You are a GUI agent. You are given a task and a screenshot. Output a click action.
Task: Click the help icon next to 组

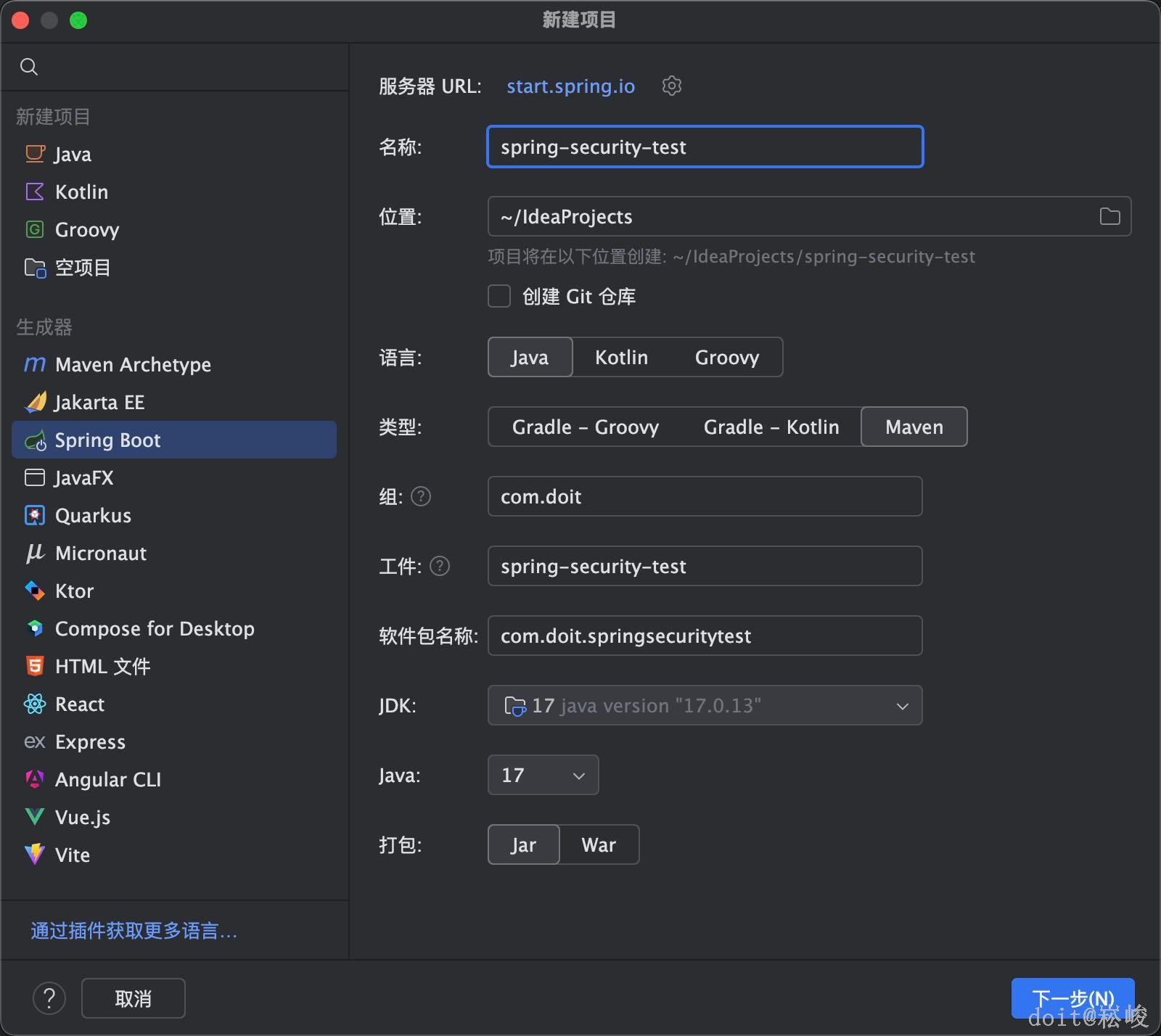click(421, 496)
